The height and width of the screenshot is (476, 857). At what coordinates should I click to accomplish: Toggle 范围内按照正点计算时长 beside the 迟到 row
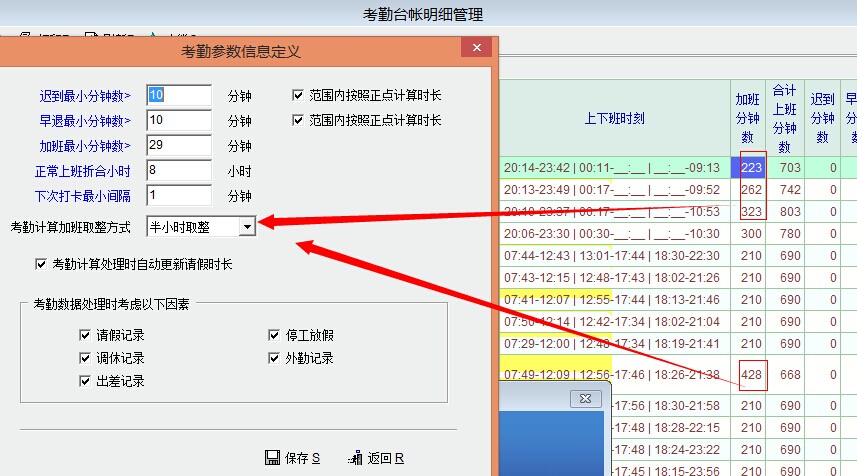point(298,95)
